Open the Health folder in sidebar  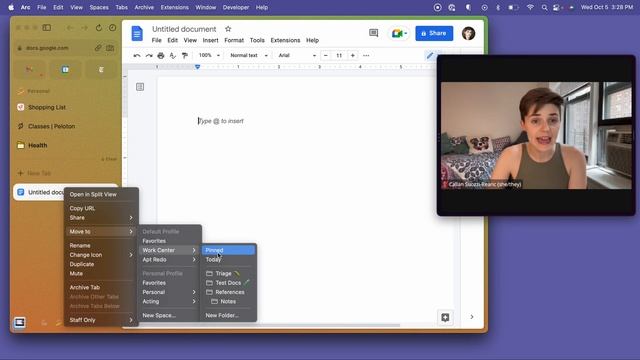point(66,145)
